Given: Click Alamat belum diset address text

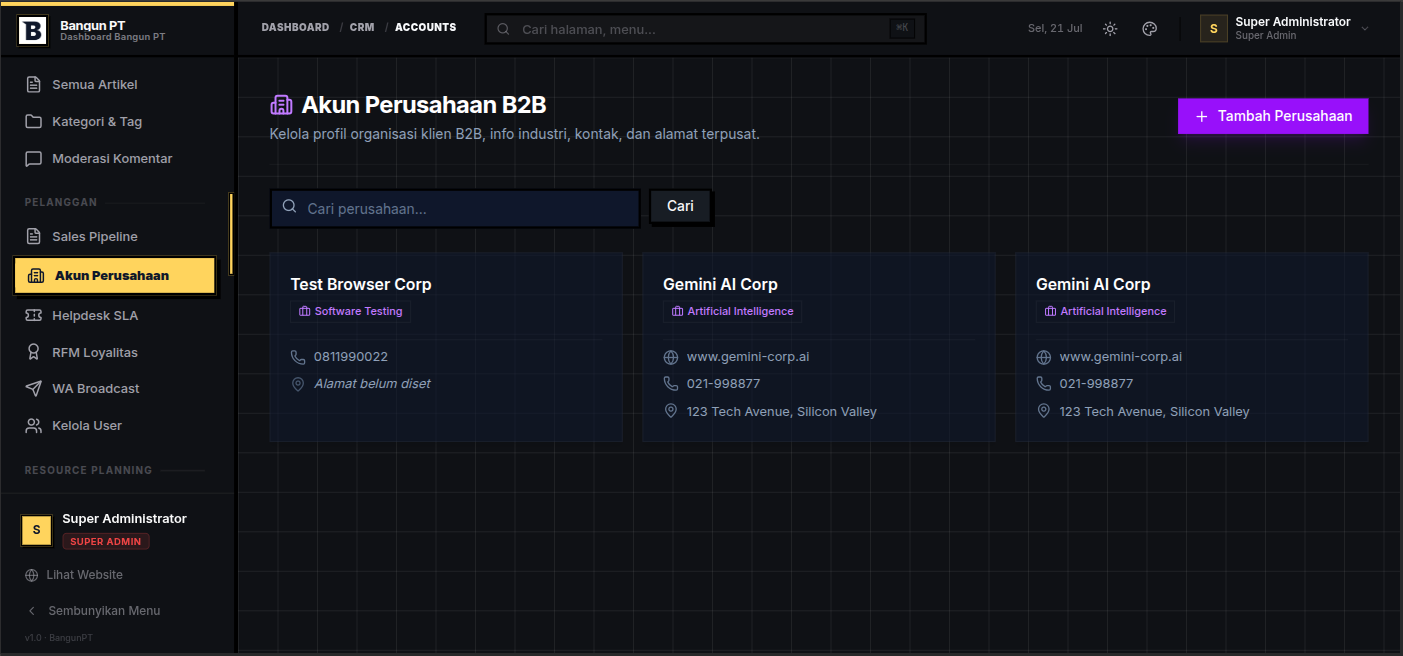Looking at the screenshot, I should click(372, 384).
